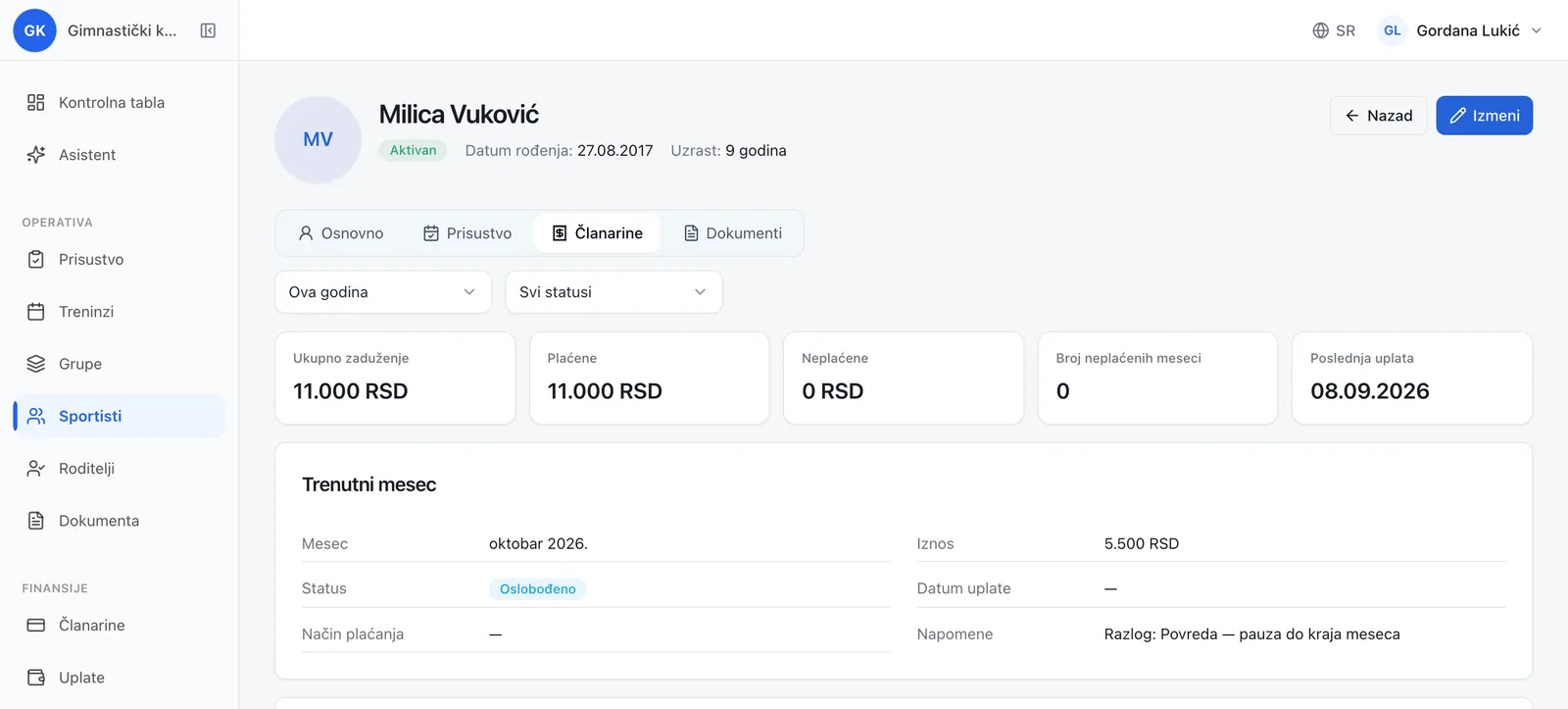
Task: Click the GL user avatar
Action: pos(1393,30)
